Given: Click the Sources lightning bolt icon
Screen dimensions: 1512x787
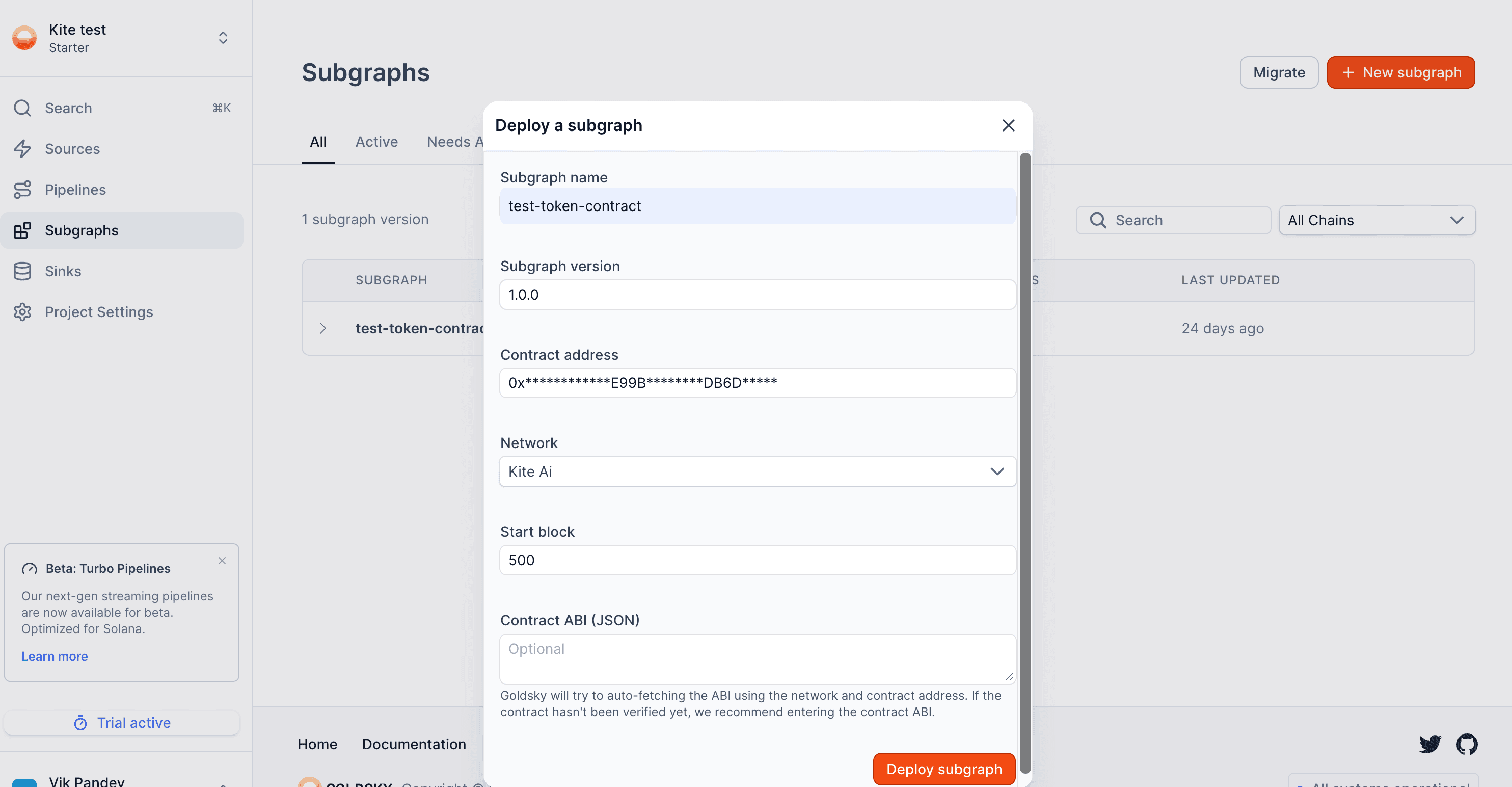Looking at the screenshot, I should tap(22, 149).
